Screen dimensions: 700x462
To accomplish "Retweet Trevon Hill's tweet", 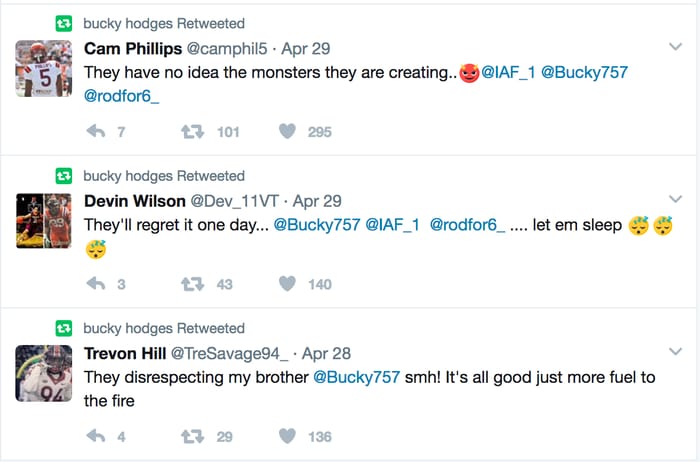I will click(x=190, y=436).
